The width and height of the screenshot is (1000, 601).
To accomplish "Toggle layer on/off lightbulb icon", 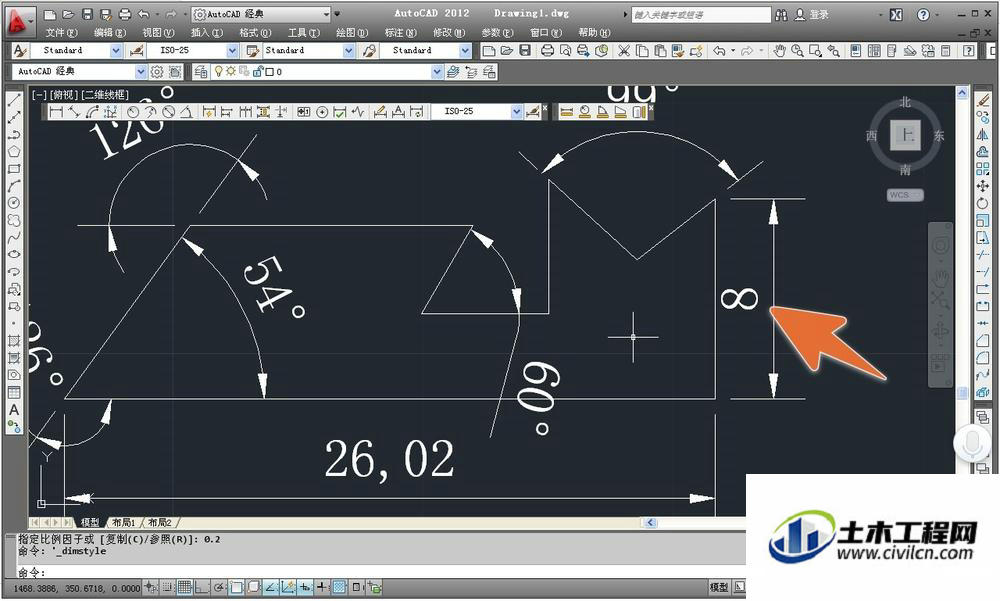I will pyautogui.click(x=219, y=71).
